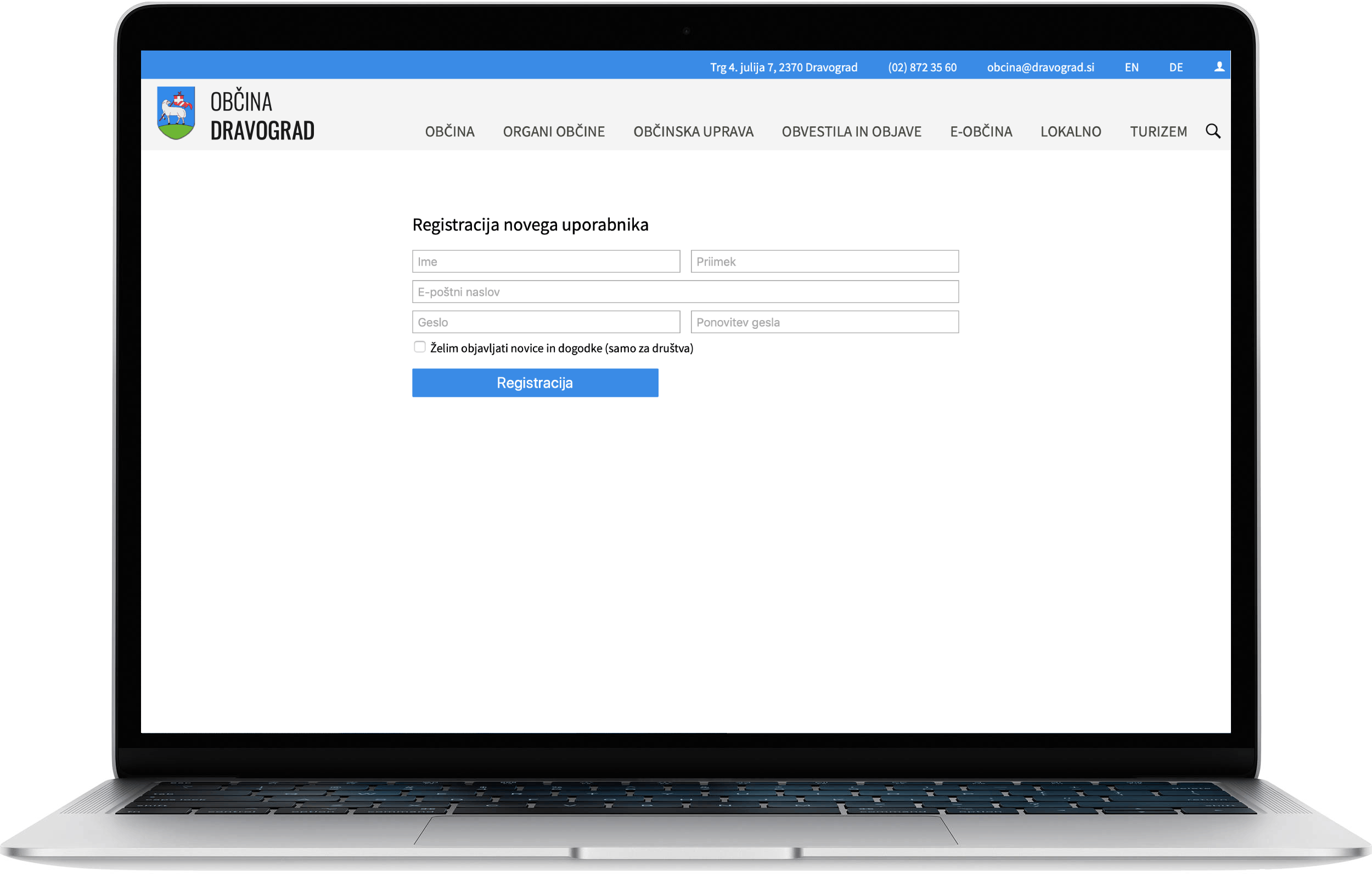Open OBVESTILA IN OBJAVE menu

[x=851, y=132]
